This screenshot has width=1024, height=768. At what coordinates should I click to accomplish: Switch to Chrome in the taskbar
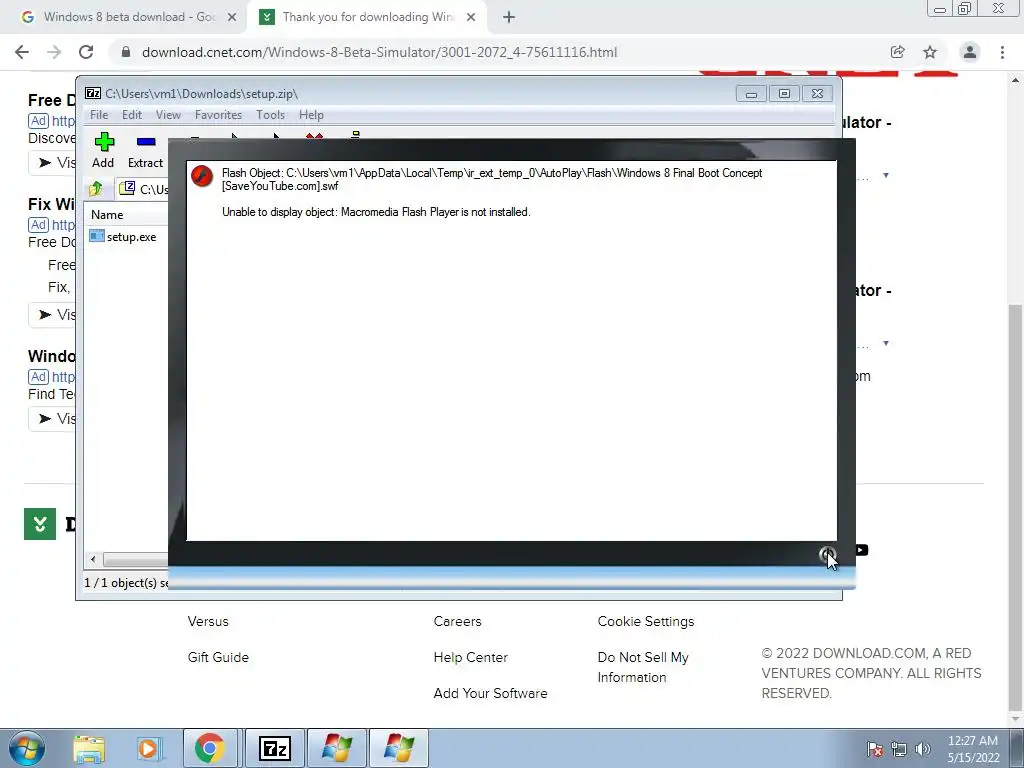coord(210,748)
